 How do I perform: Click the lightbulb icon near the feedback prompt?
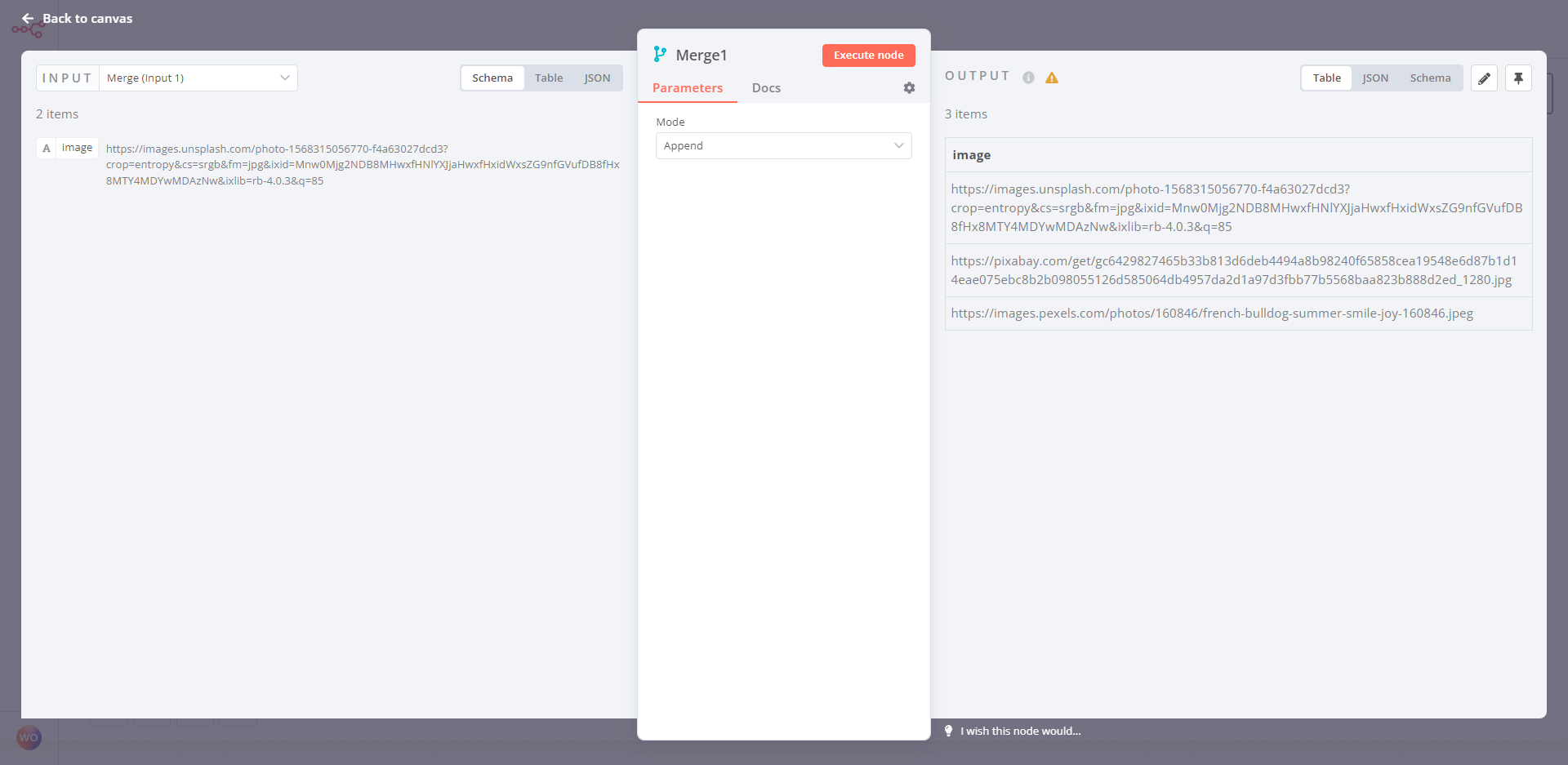point(948,731)
